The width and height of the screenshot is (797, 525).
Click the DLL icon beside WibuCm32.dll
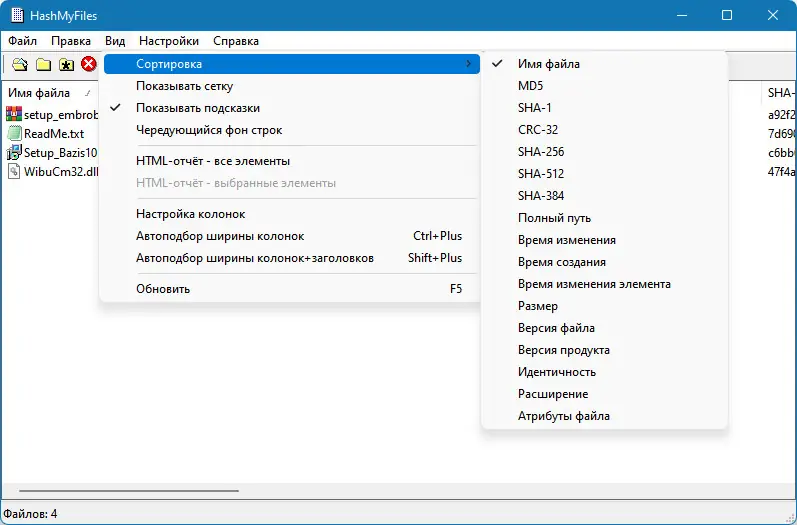click(14, 171)
